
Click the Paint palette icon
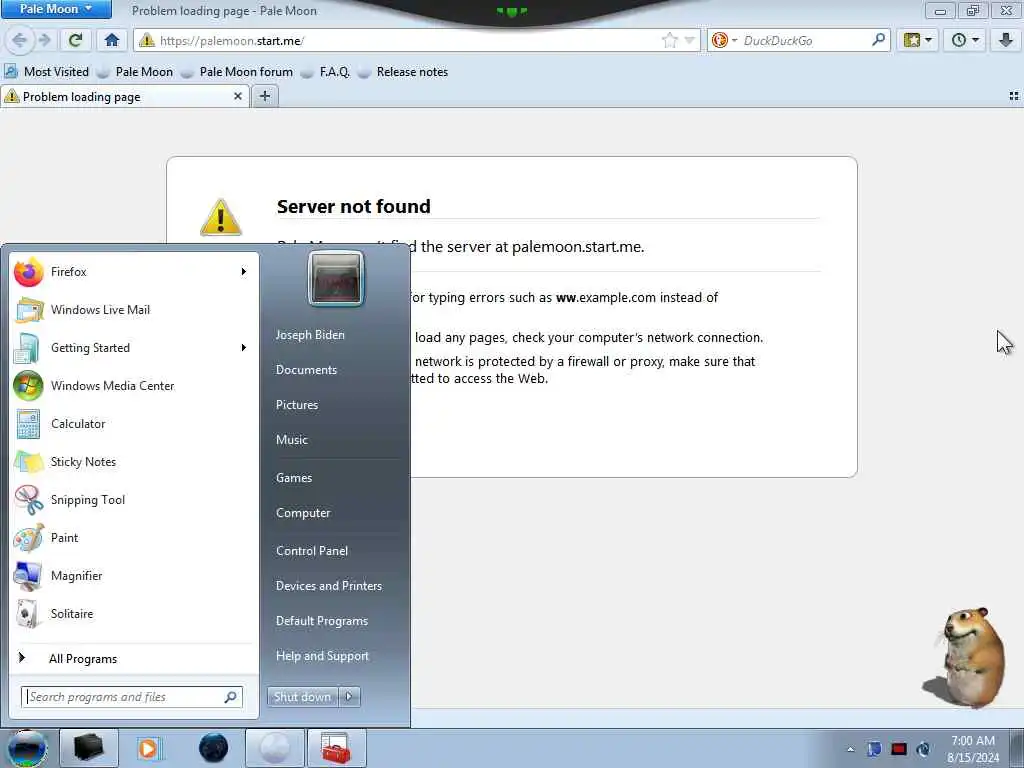28,538
